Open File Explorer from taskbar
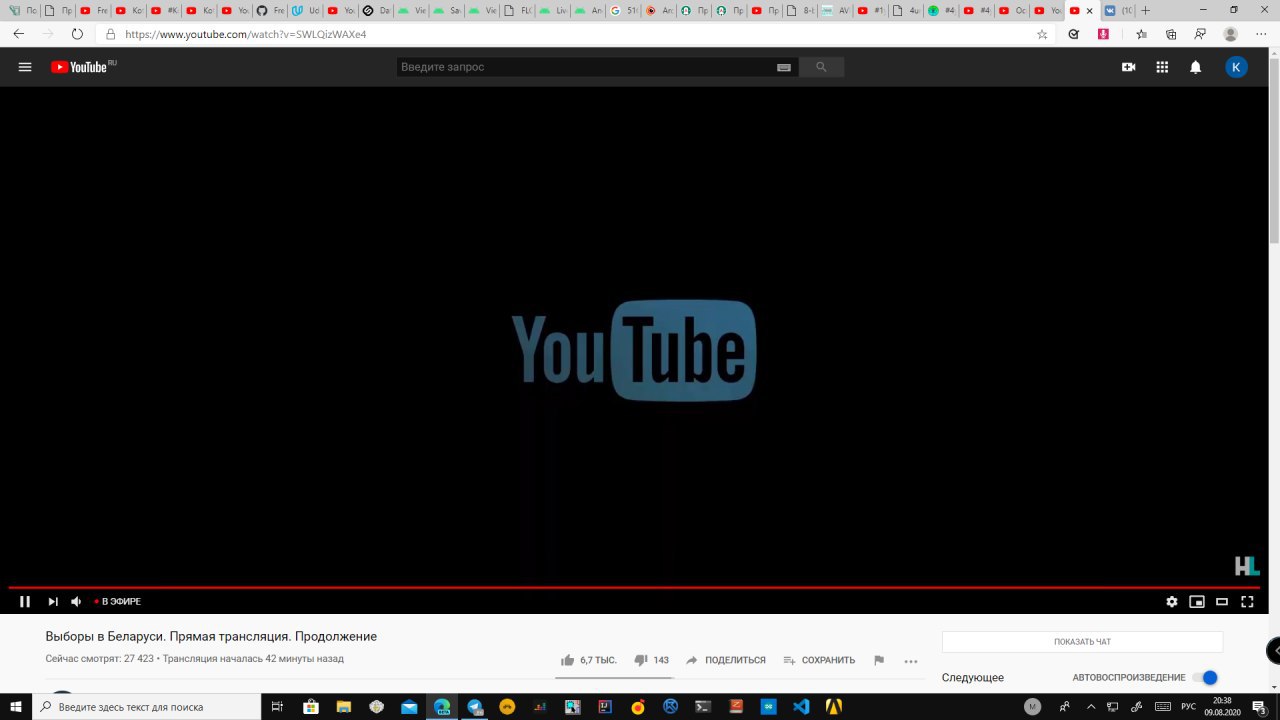The height and width of the screenshot is (720, 1280). [x=343, y=707]
